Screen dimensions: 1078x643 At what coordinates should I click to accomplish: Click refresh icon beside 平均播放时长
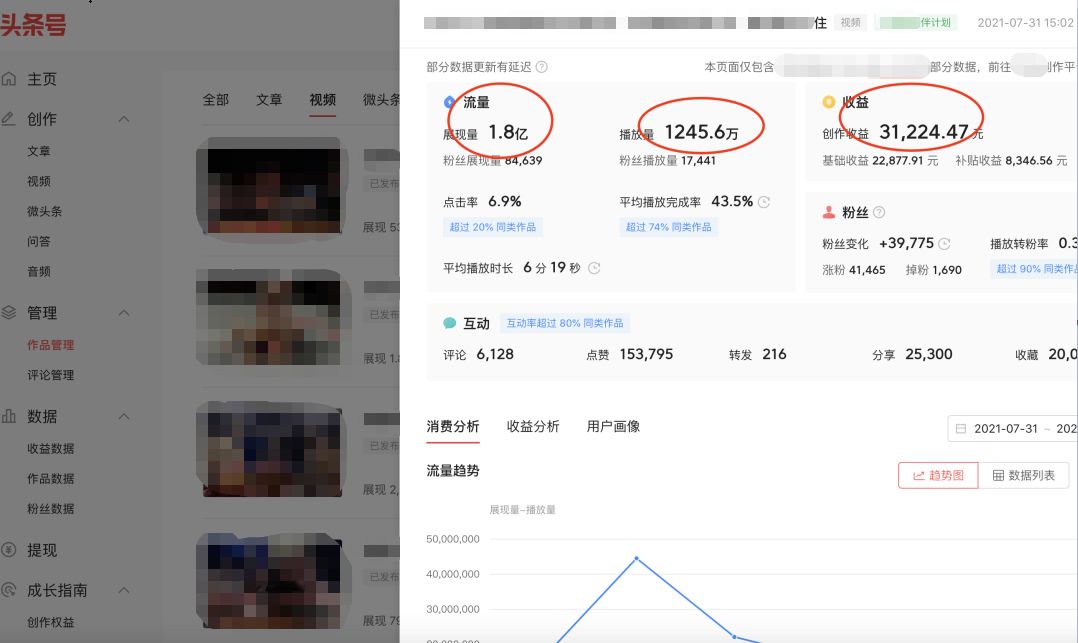594,268
